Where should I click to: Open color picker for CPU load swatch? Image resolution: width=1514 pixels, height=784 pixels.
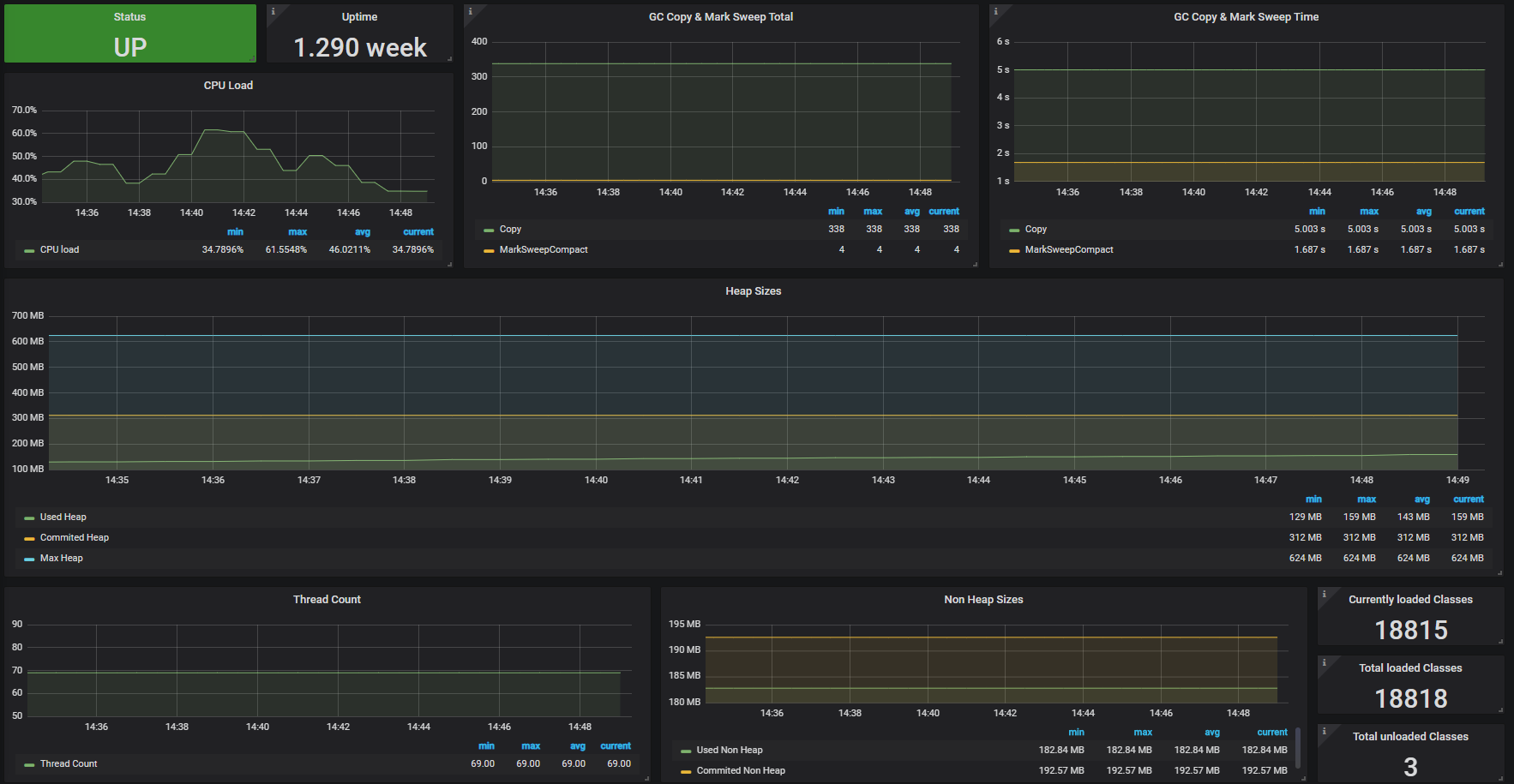point(29,251)
